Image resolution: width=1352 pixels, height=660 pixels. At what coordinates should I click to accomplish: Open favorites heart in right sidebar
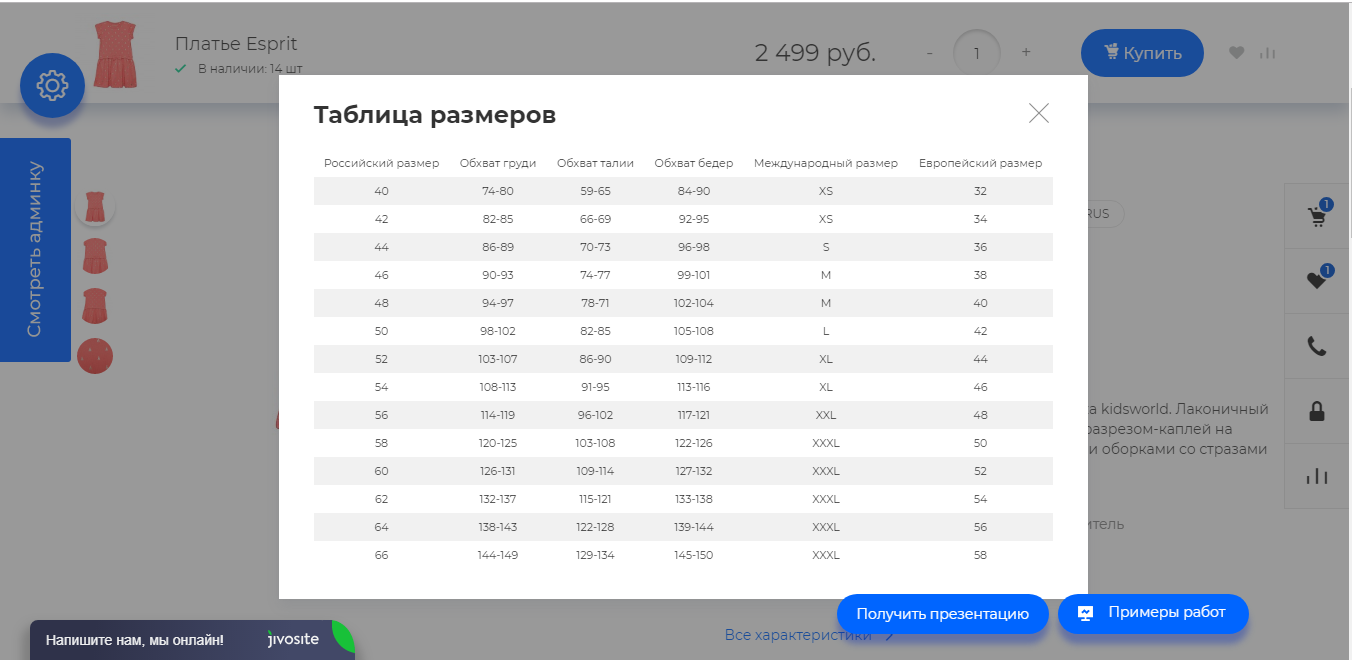[1317, 281]
